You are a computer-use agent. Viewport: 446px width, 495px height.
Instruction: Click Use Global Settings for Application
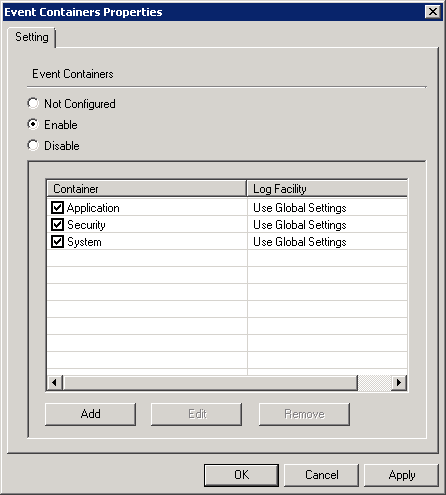tap(300, 208)
